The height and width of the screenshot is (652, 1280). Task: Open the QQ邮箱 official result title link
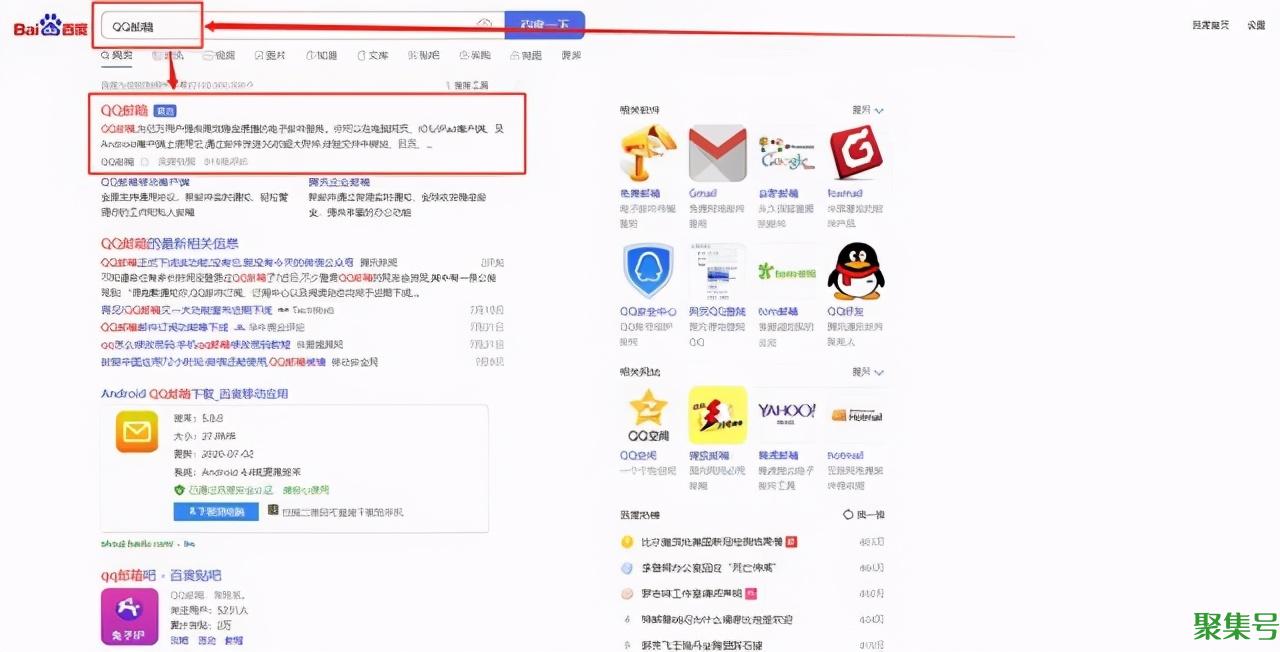point(124,110)
